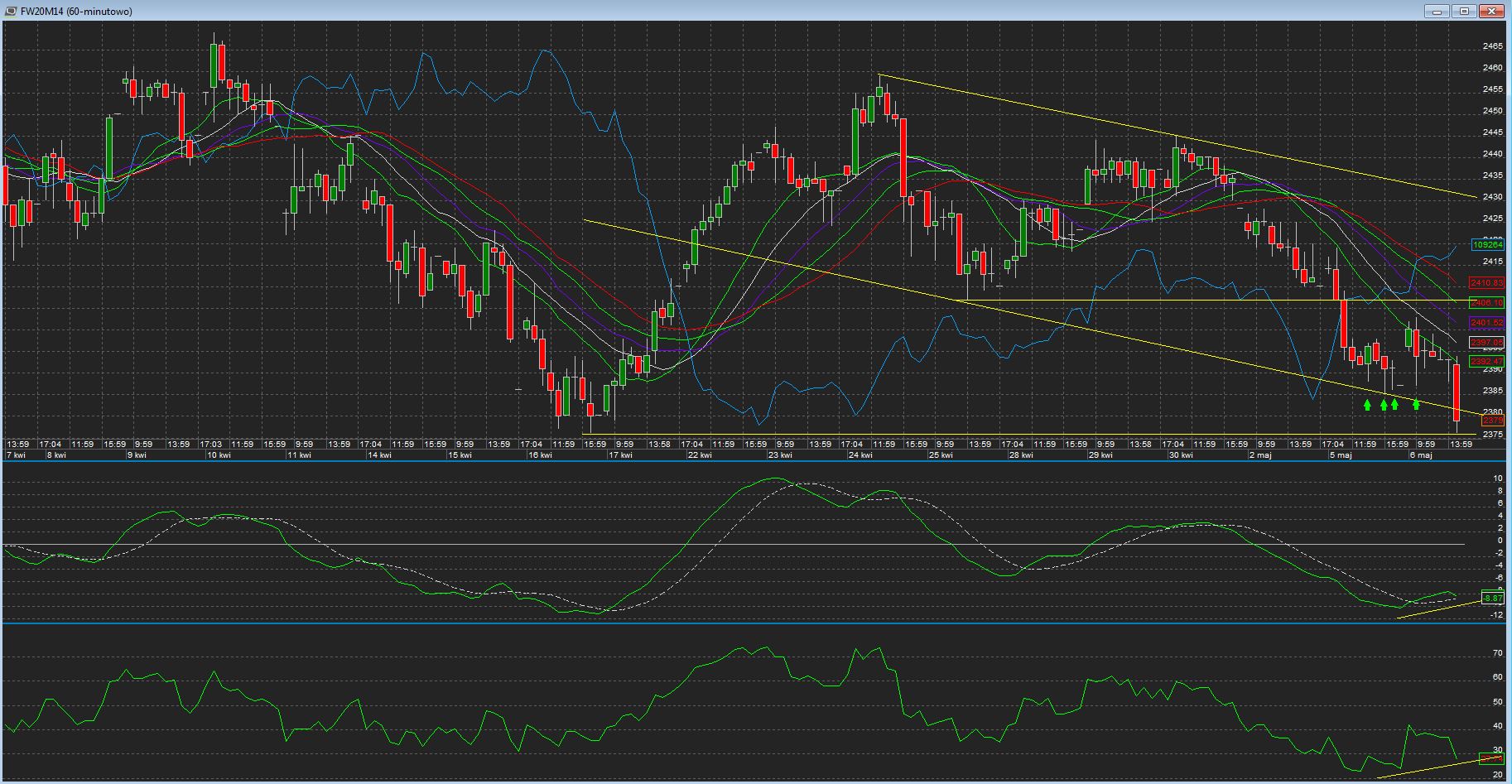
Task: Maximize the FW20M14 chart window
Action: pos(1464,11)
